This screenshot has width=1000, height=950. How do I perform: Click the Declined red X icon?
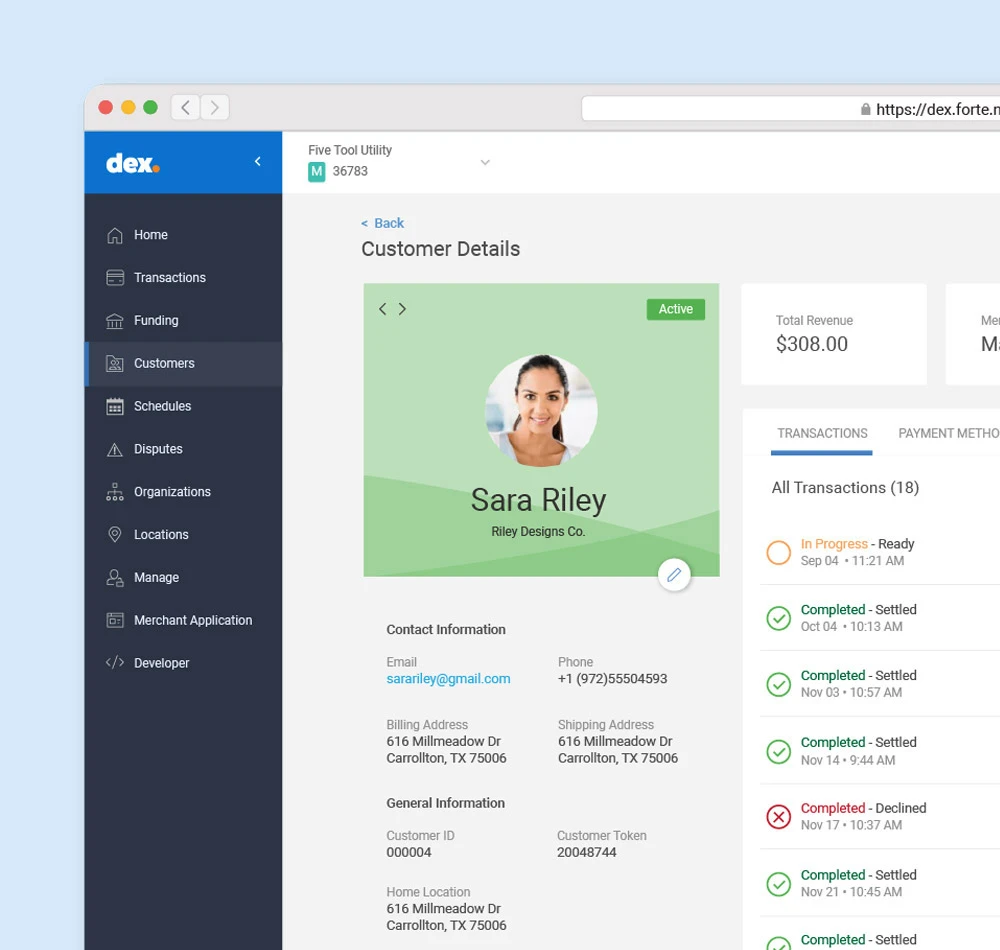pos(779,817)
